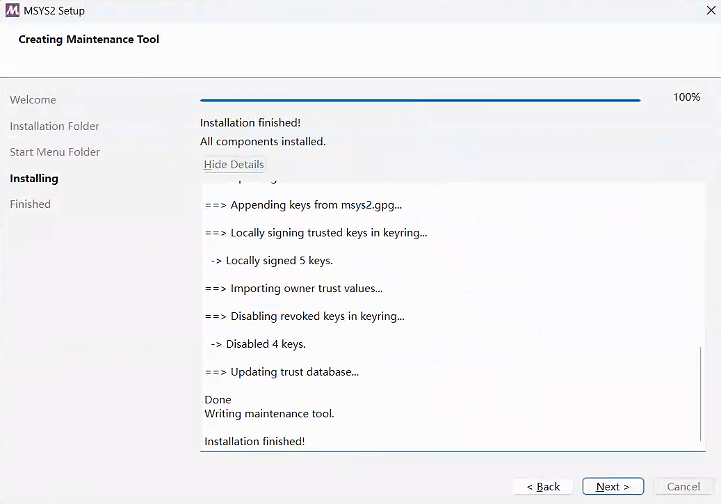The image size is (721, 504).
Task: Click last 'Installation finished!' log line
Action: [x=255, y=441]
